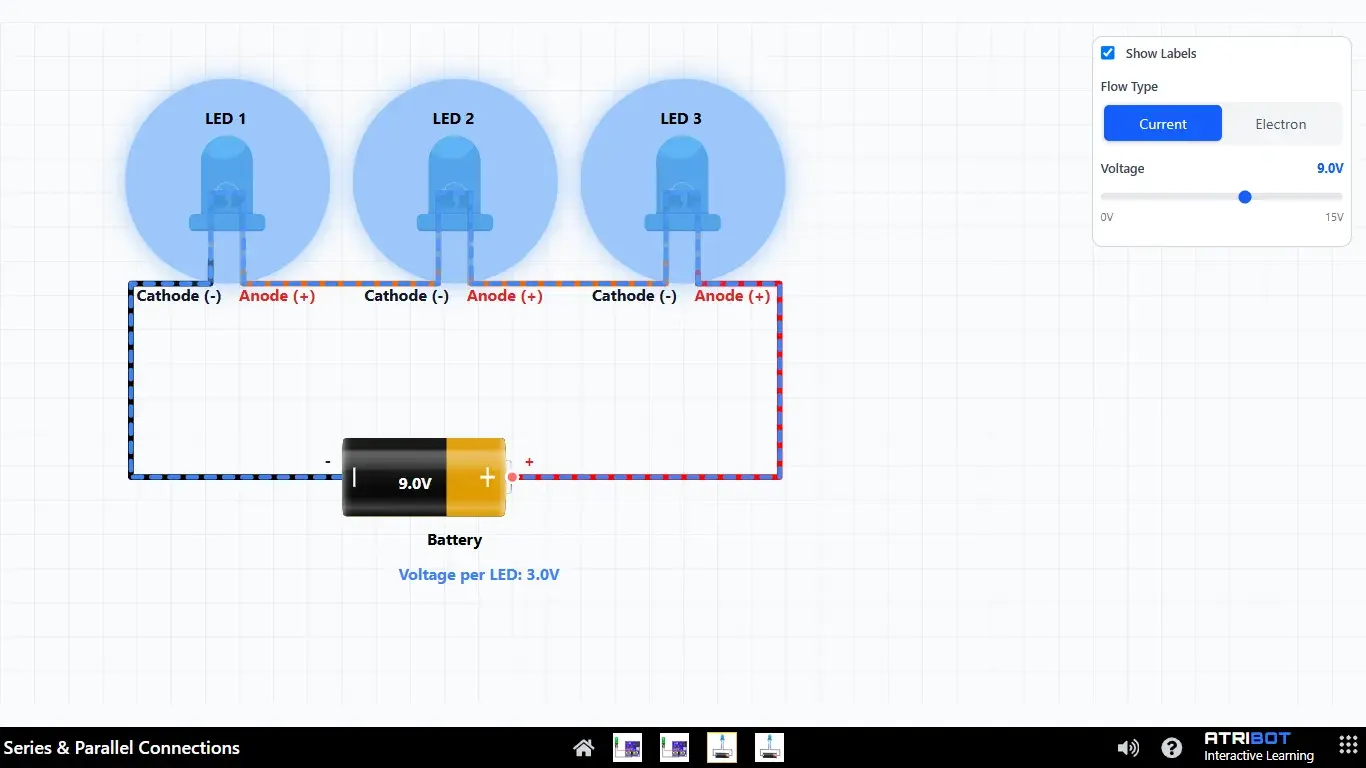1366x768 pixels.
Task: Adjust the Voltage slider handle
Action: [x=1245, y=197]
